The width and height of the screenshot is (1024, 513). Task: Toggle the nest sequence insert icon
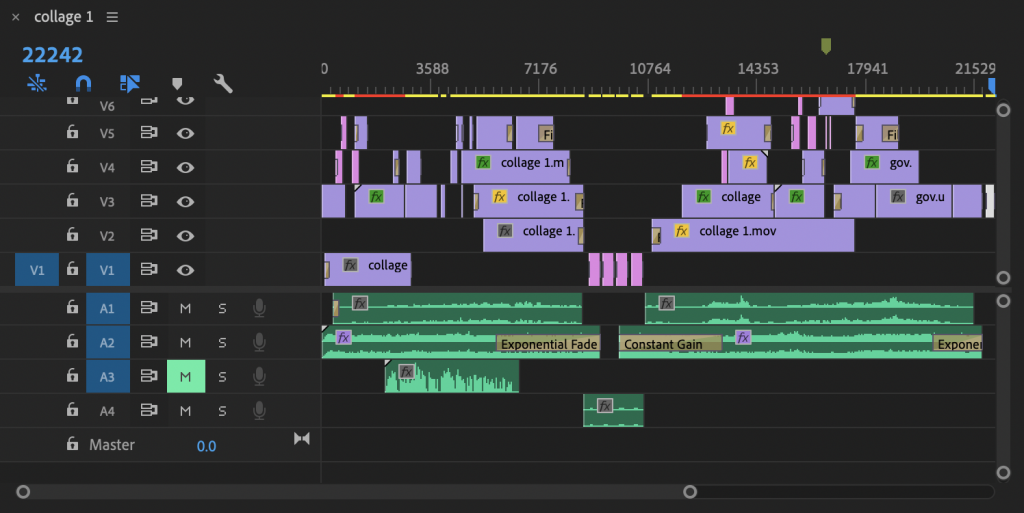point(37,84)
